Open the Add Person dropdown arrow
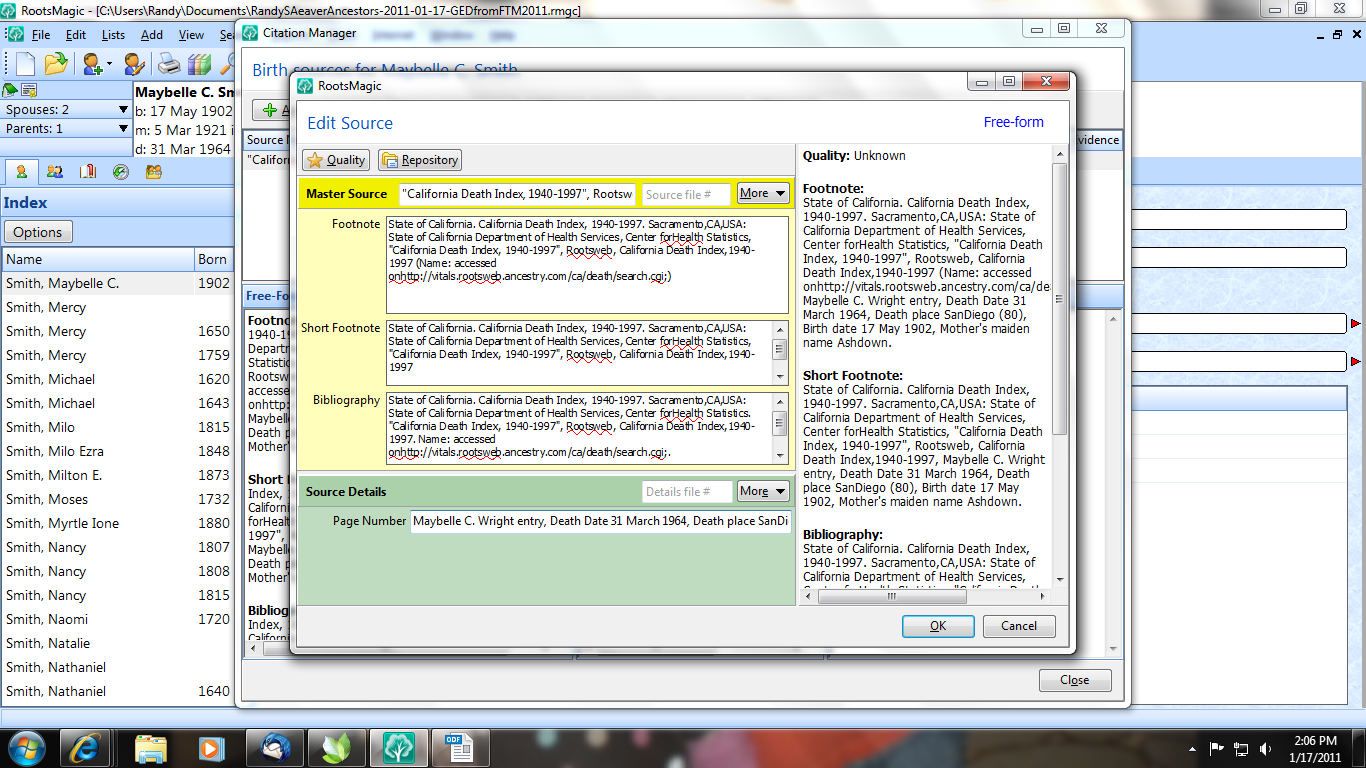 110,64
